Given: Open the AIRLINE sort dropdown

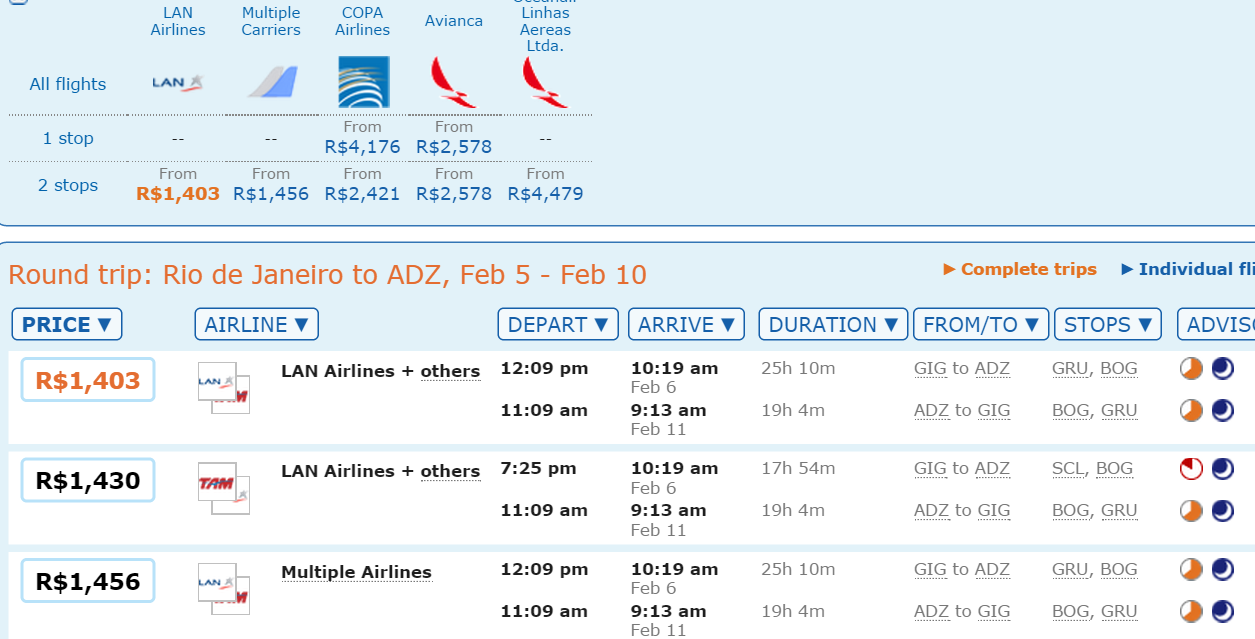Looking at the screenshot, I should click(x=257, y=325).
